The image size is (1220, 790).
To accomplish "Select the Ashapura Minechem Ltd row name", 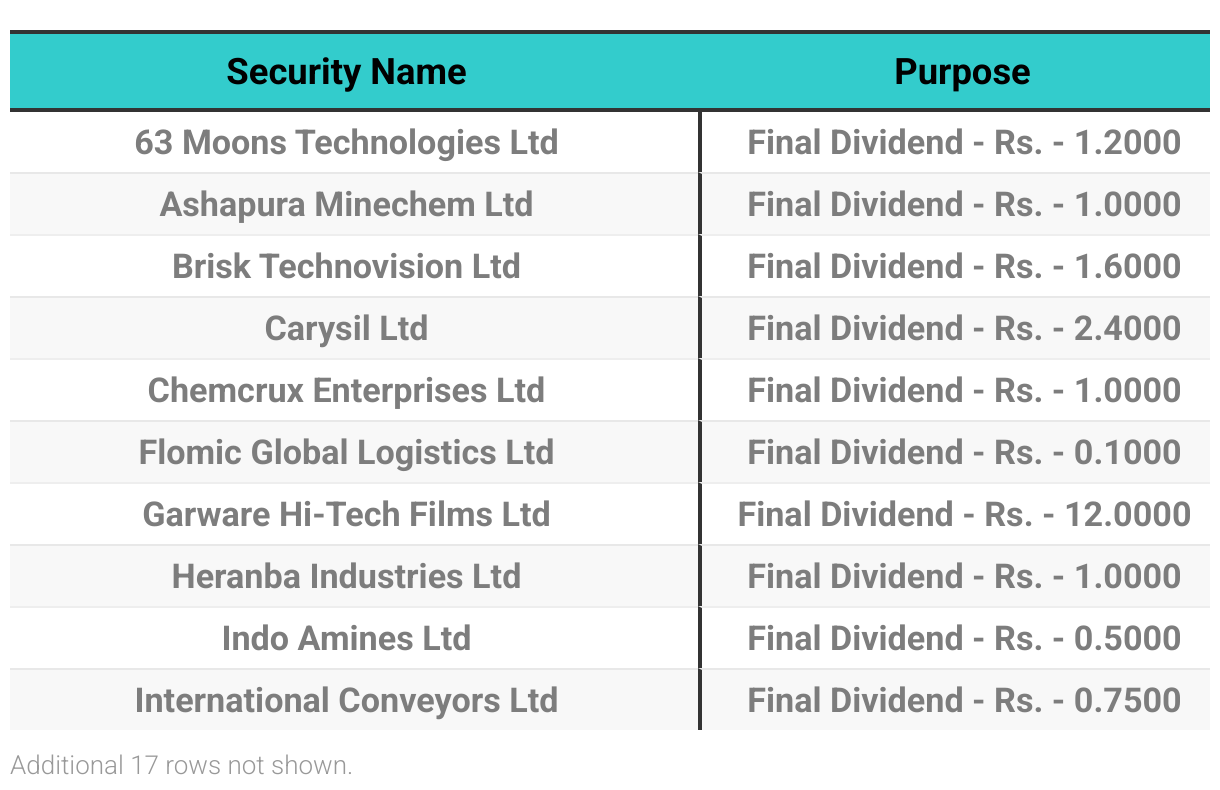I will pos(346,204).
